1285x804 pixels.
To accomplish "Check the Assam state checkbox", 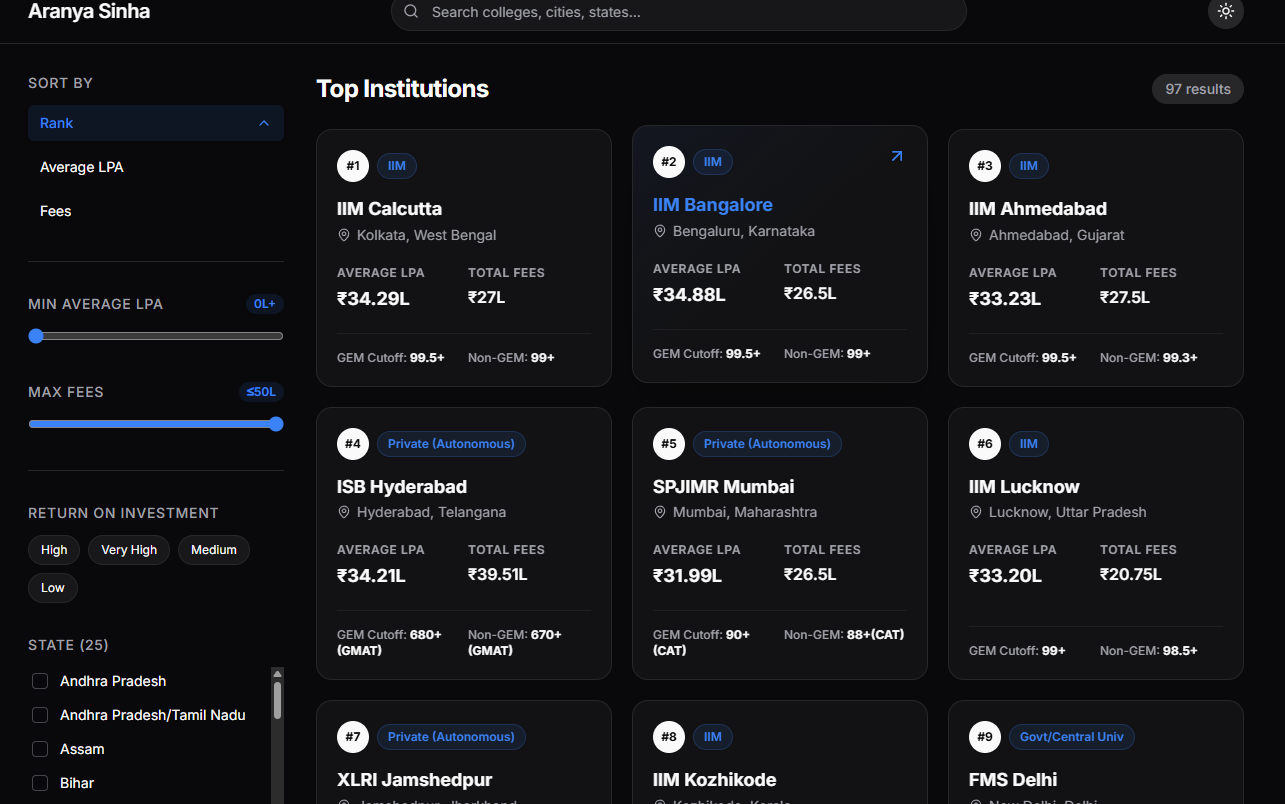I will pyautogui.click(x=40, y=749).
